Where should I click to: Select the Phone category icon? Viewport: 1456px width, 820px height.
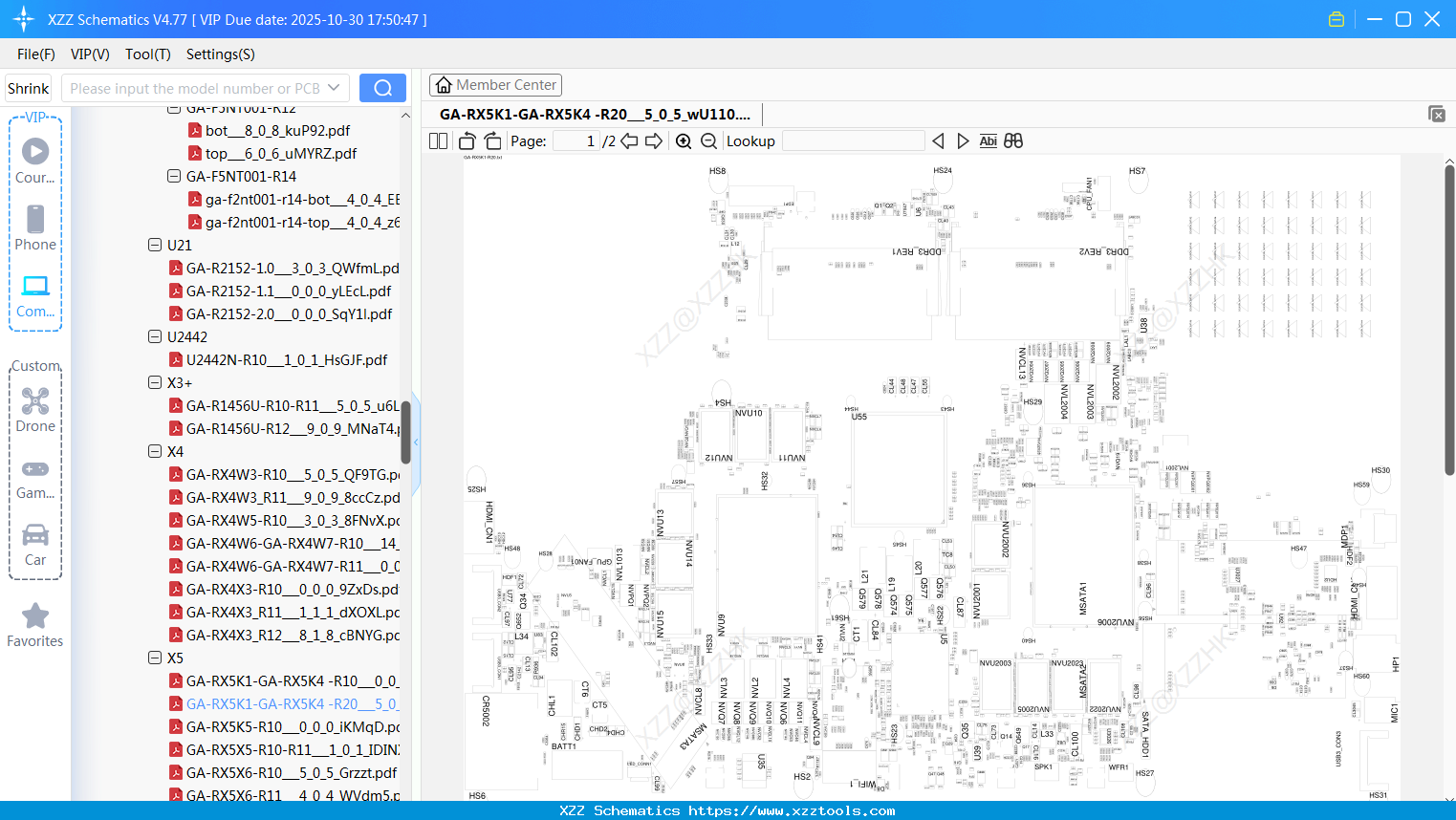(35, 227)
